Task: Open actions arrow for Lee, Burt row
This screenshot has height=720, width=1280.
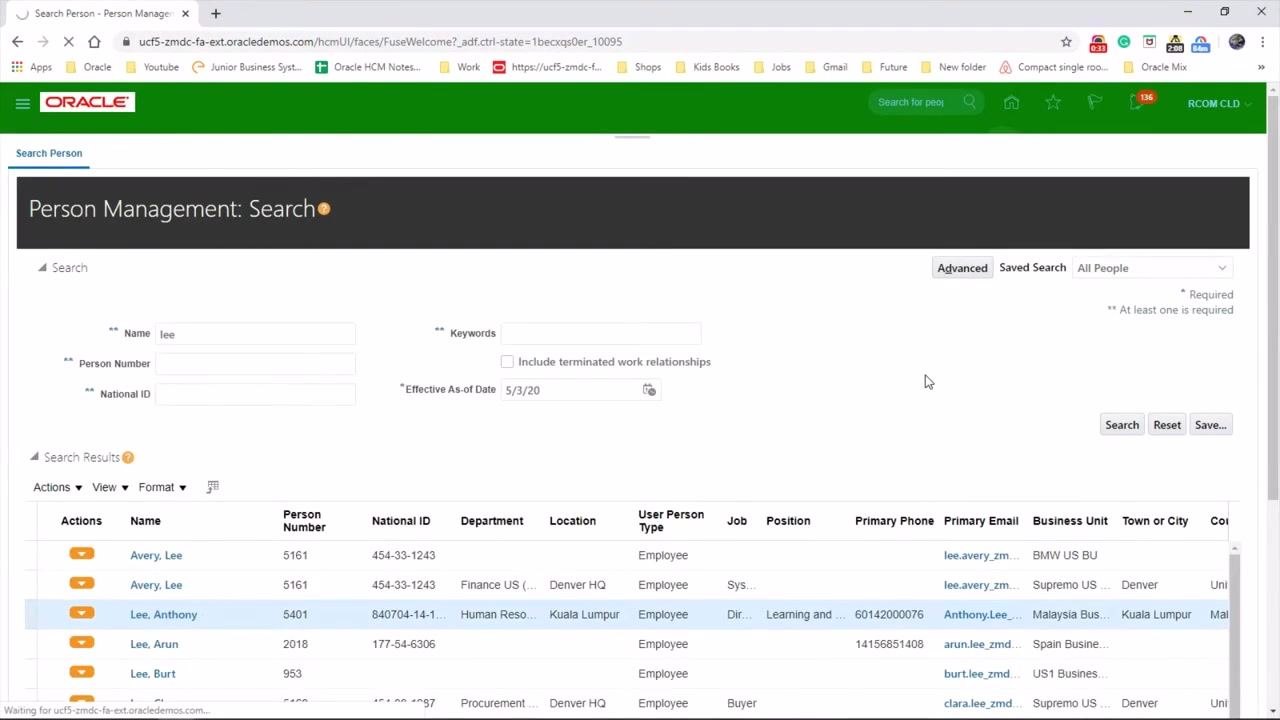Action: (82, 672)
